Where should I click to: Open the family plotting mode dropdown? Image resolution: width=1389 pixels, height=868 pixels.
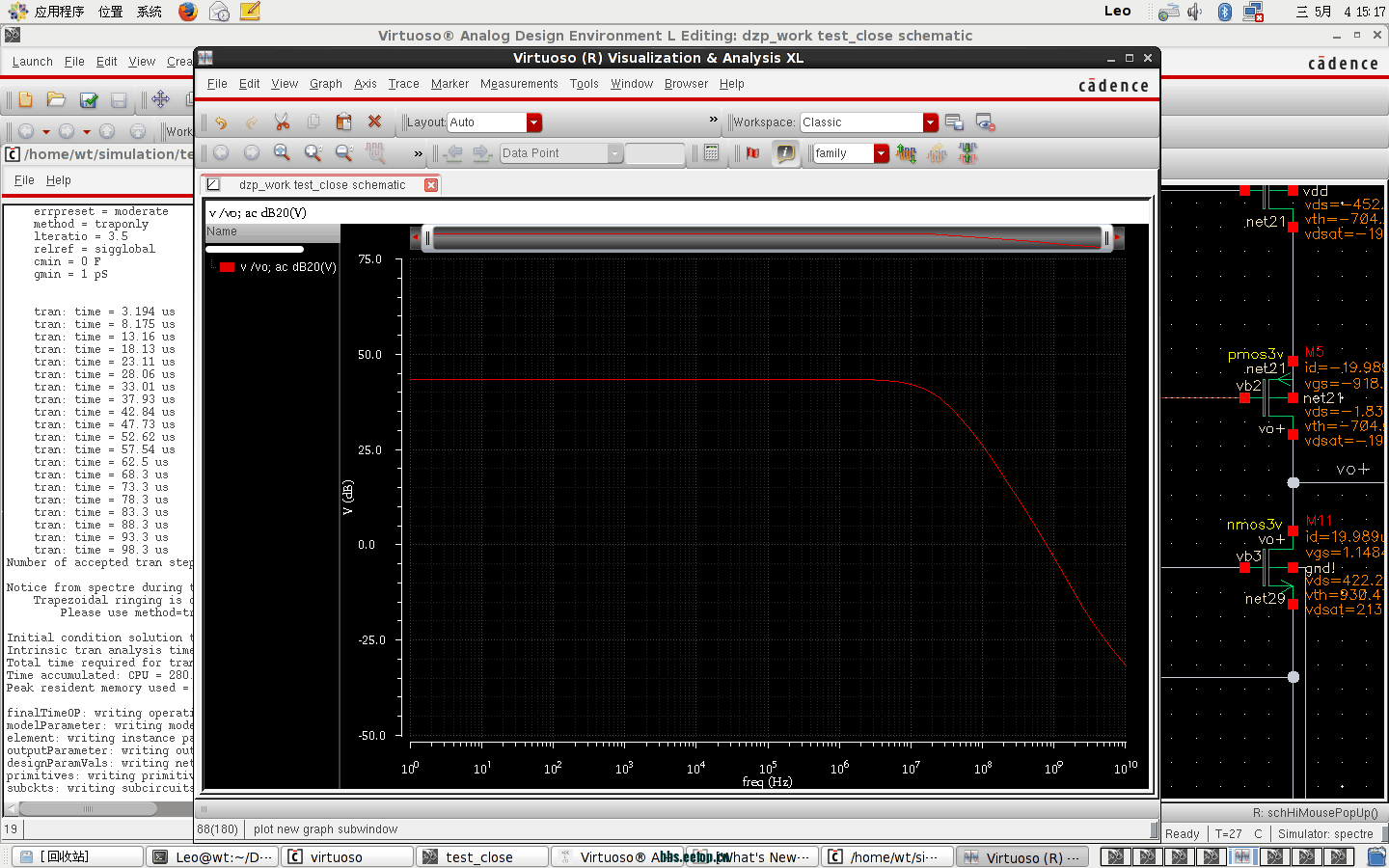click(881, 153)
